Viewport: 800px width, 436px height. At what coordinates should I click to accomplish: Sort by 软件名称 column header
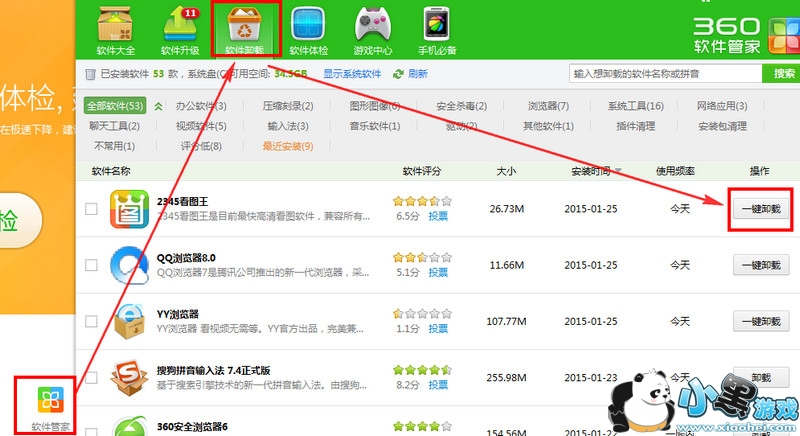[111, 171]
